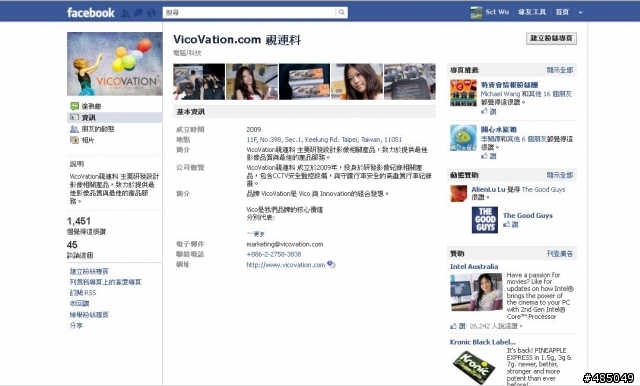Click the Intel Australia ad image
Viewport: 640px width, 386px height.
click(476, 292)
